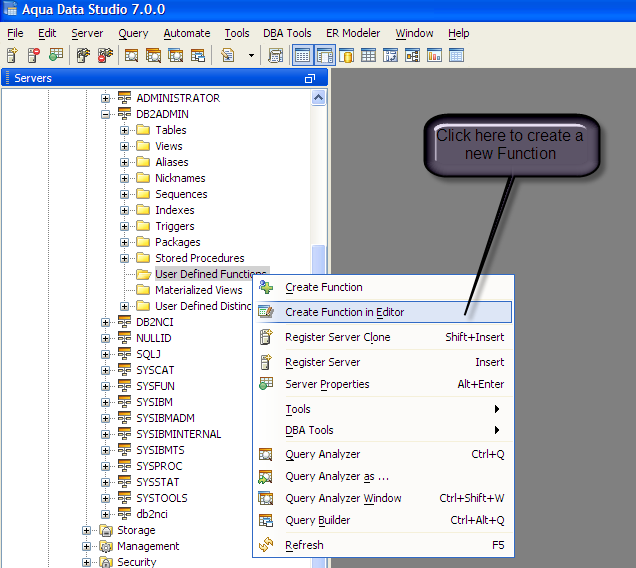Click the SQLJ schema icon
The image size is (636, 568).
point(125,354)
